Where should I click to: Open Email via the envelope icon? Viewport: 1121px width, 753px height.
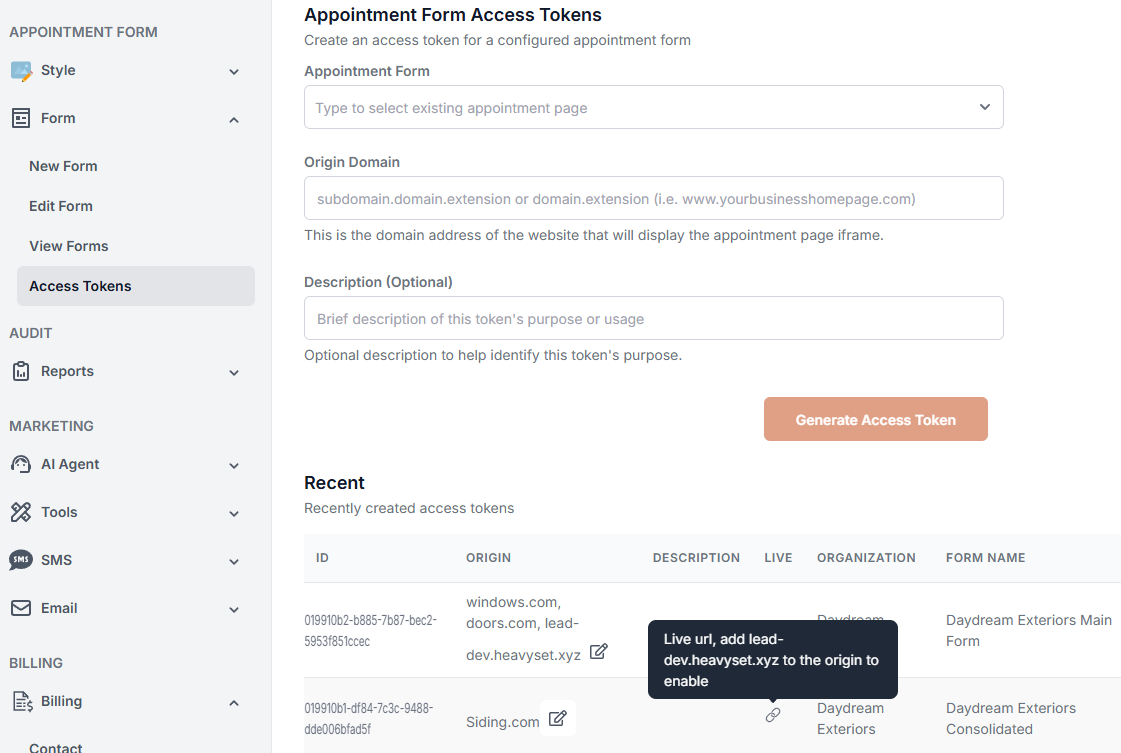click(x=20, y=608)
